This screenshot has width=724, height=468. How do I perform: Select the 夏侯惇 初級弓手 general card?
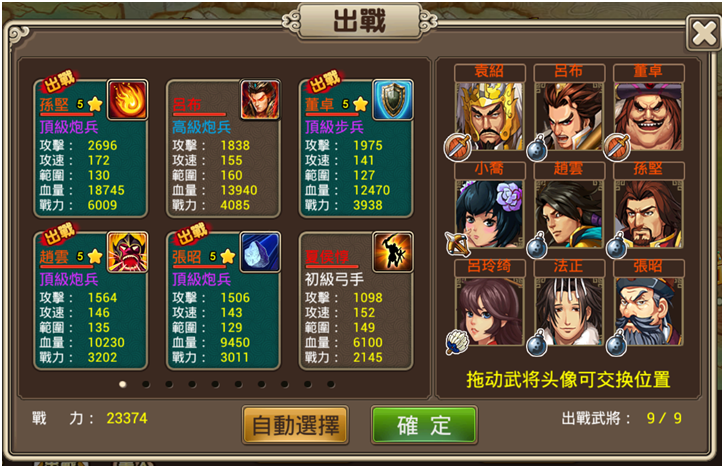pyautogui.click(x=356, y=300)
